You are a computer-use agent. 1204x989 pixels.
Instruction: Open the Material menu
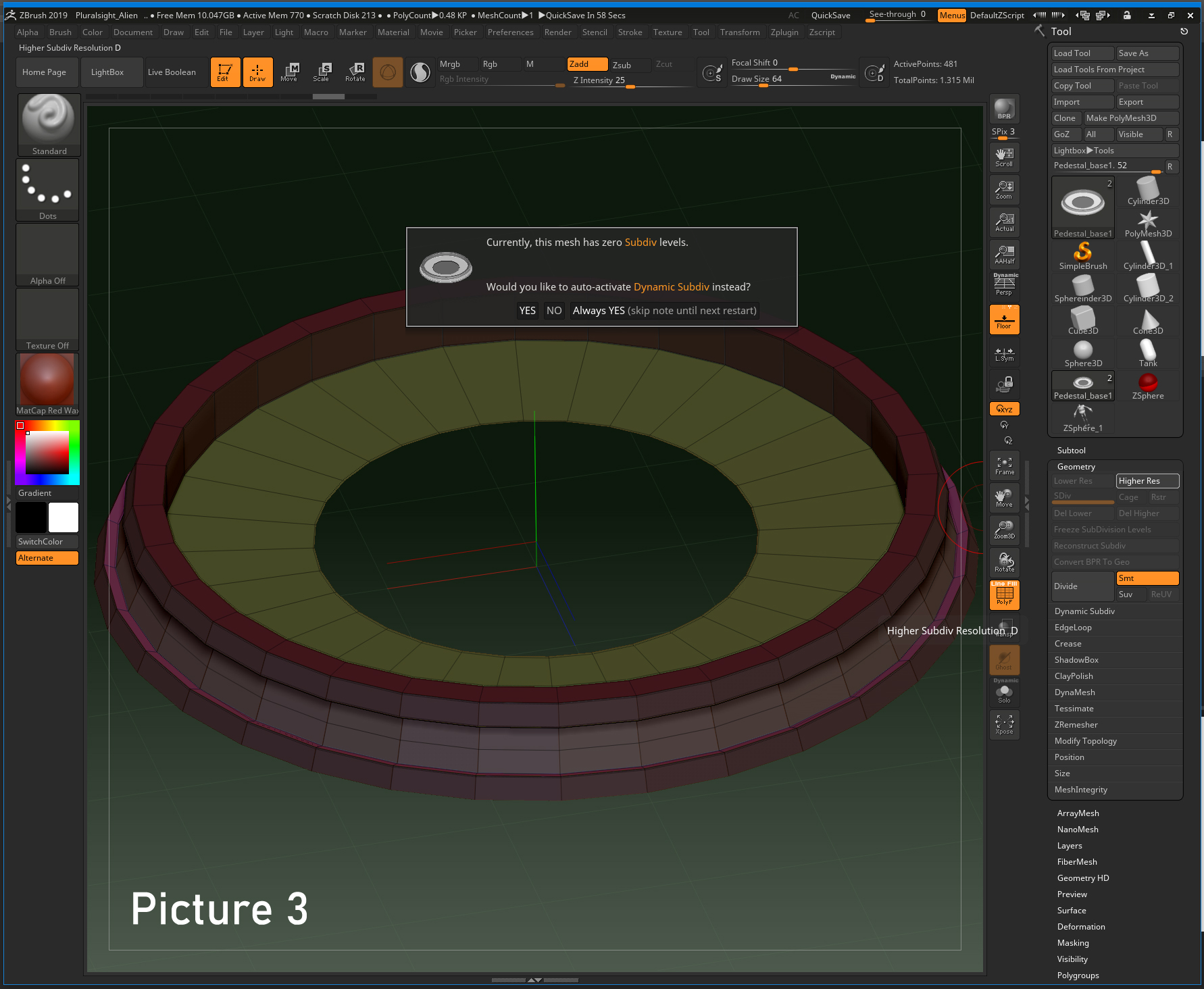pos(393,32)
